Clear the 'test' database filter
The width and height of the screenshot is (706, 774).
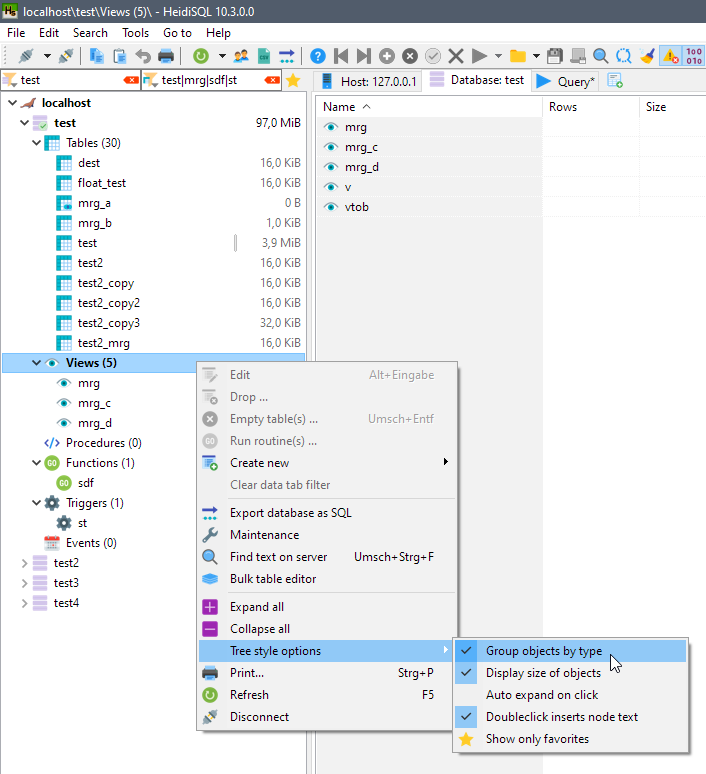point(131,80)
